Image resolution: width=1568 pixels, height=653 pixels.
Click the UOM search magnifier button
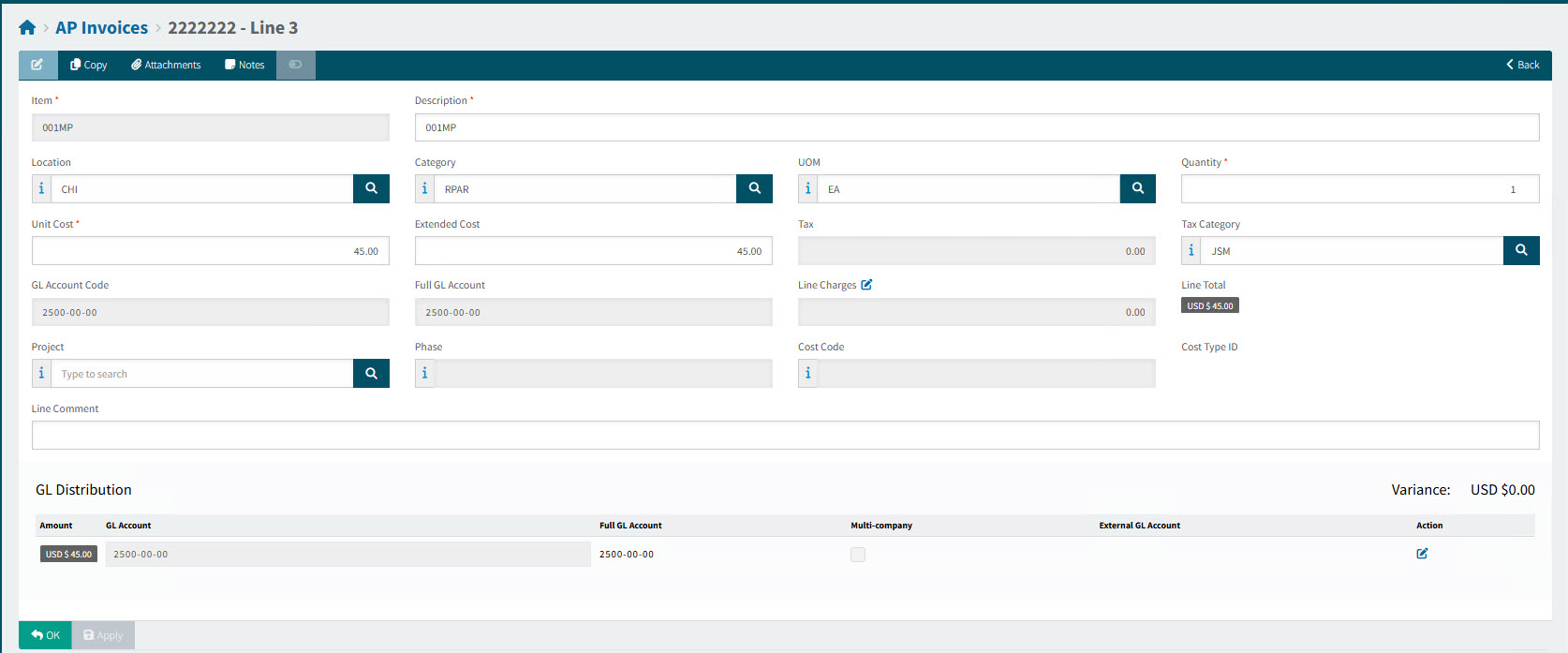(1137, 188)
